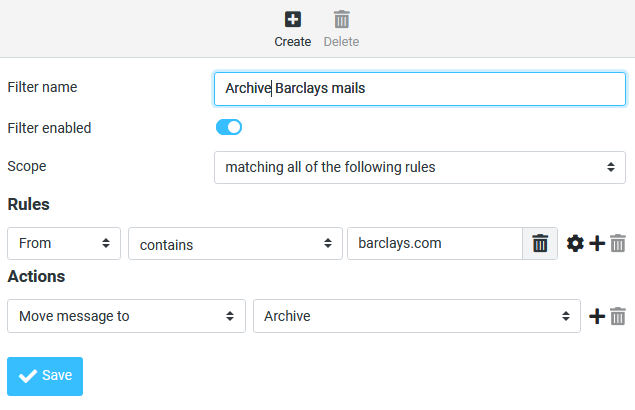Add a new rule with plus icon
This screenshot has height=410, width=635.
(x=597, y=243)
